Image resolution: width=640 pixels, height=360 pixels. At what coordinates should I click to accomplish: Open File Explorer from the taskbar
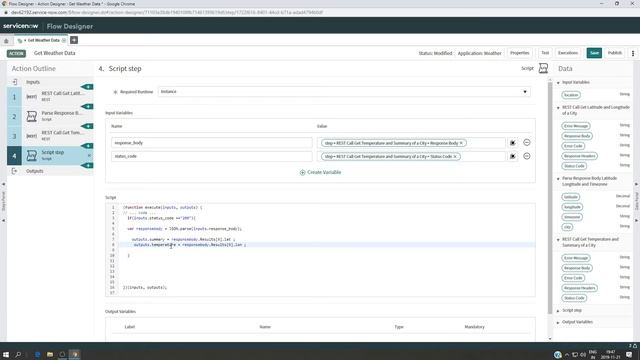pos(50,354)
